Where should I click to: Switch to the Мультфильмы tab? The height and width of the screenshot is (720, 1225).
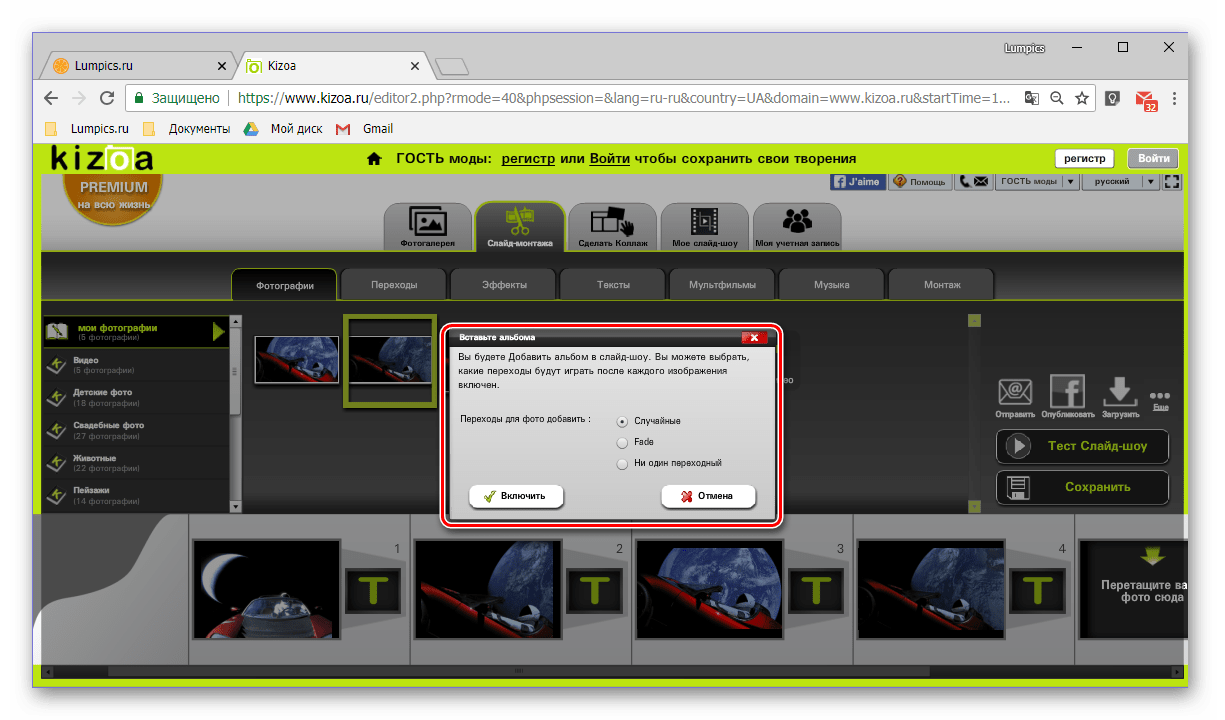pos(723,285)
